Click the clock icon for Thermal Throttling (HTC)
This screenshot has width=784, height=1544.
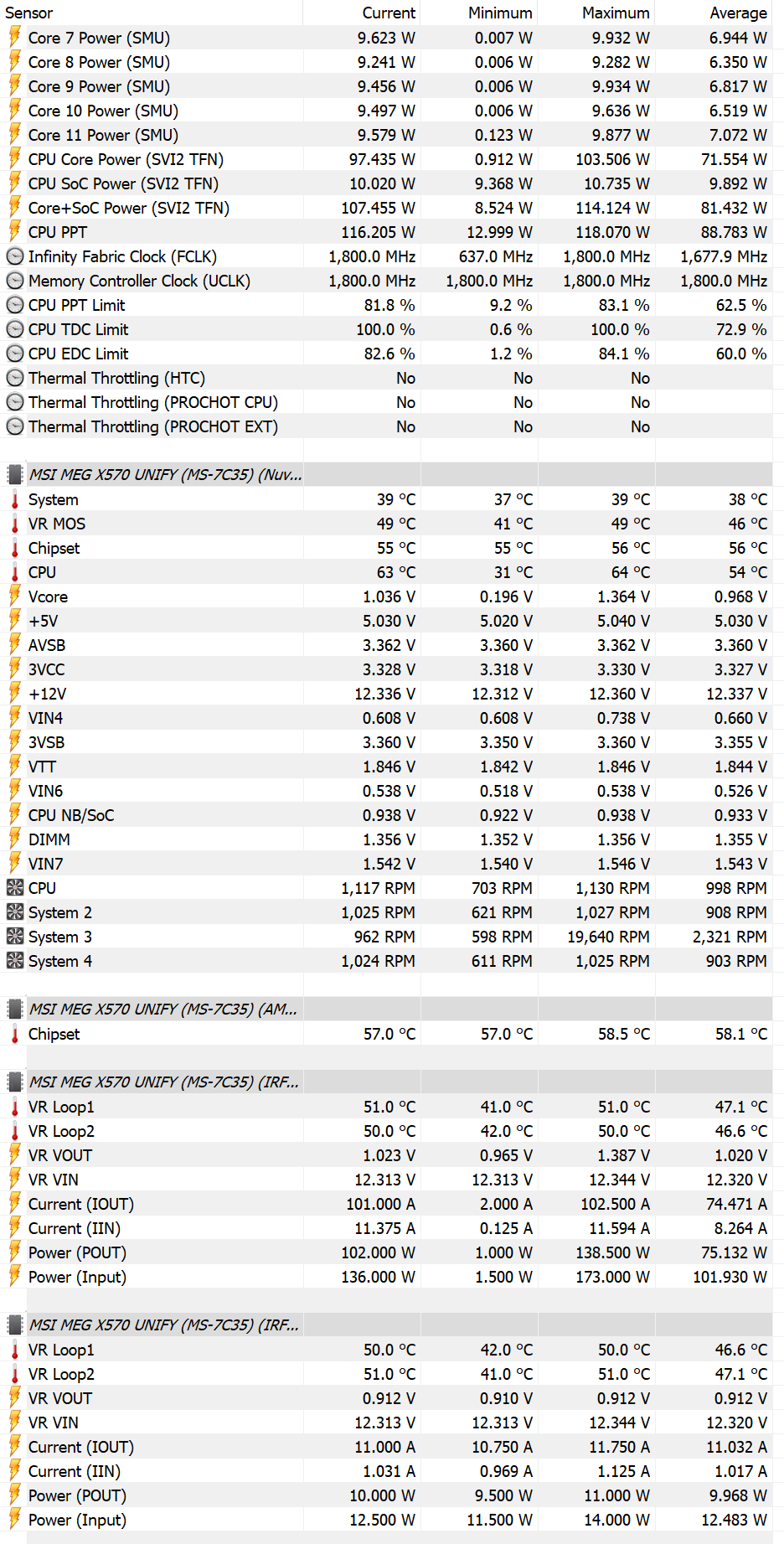pyautogui.click(x=14, y=378)
